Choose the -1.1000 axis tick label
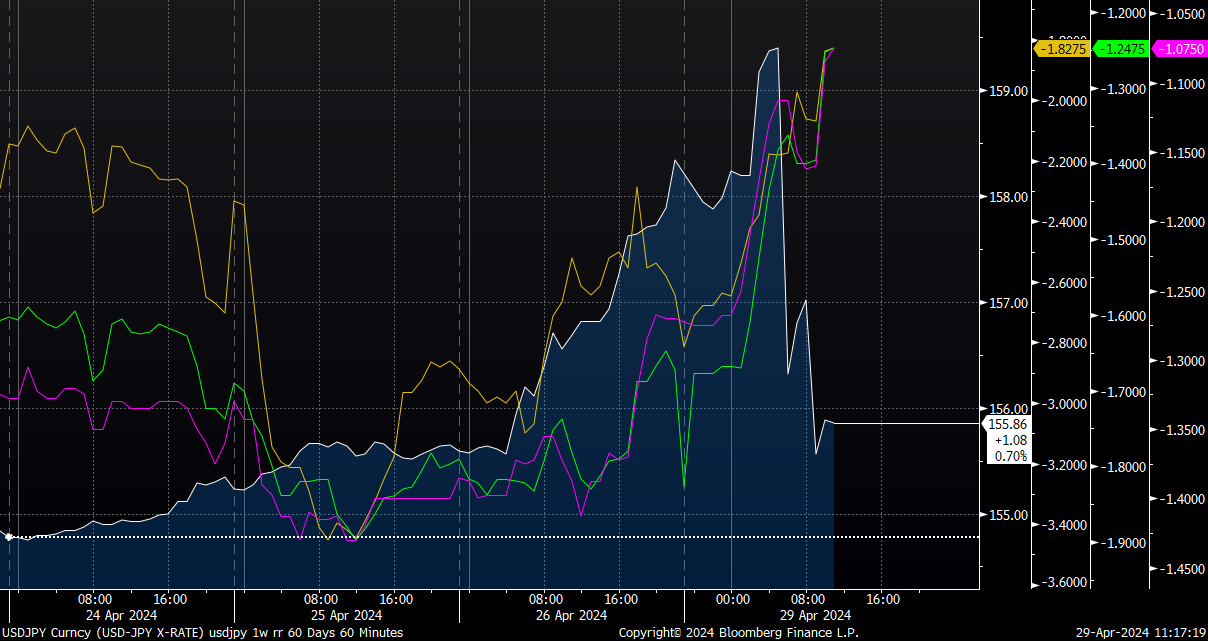The image size is (1208, 641). click(x=1181, y=84)
